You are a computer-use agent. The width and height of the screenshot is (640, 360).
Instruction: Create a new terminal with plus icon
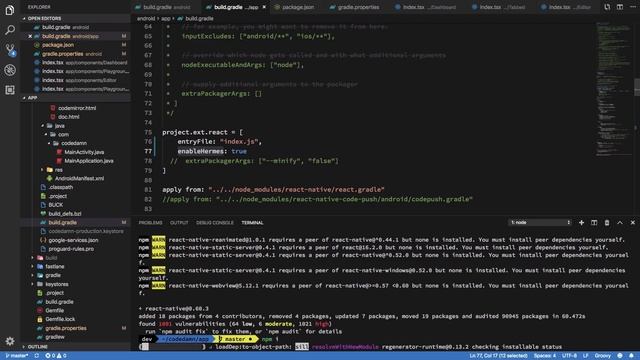(581, 222)
